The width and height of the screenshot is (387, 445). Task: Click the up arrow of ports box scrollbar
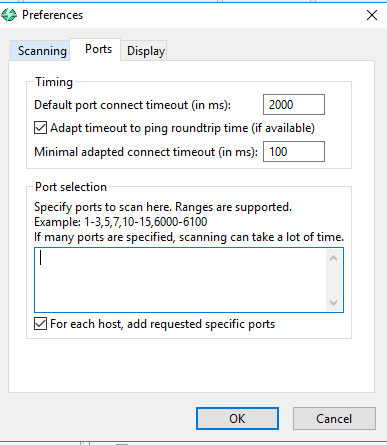[333, 258]
